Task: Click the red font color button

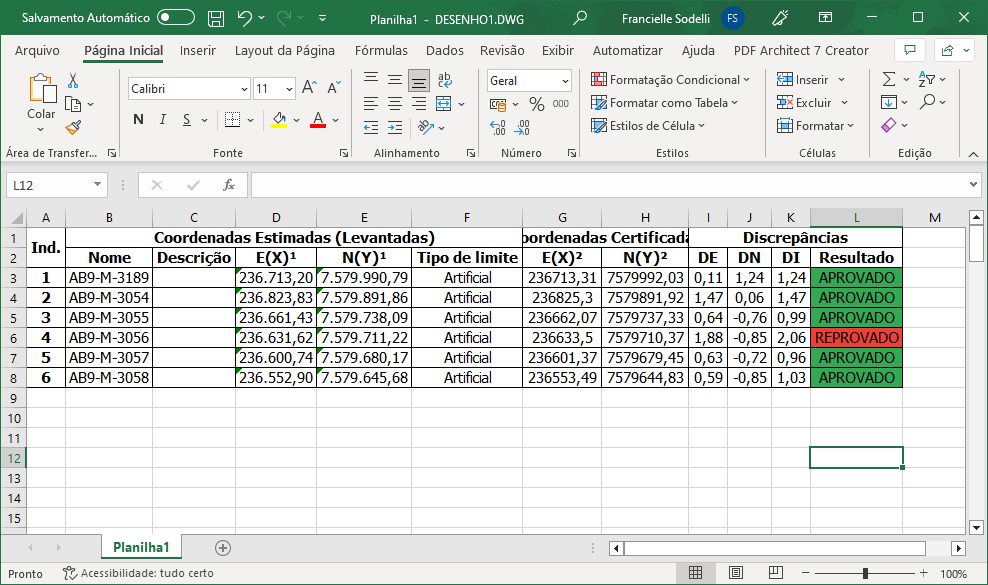Action: point(318,120)
